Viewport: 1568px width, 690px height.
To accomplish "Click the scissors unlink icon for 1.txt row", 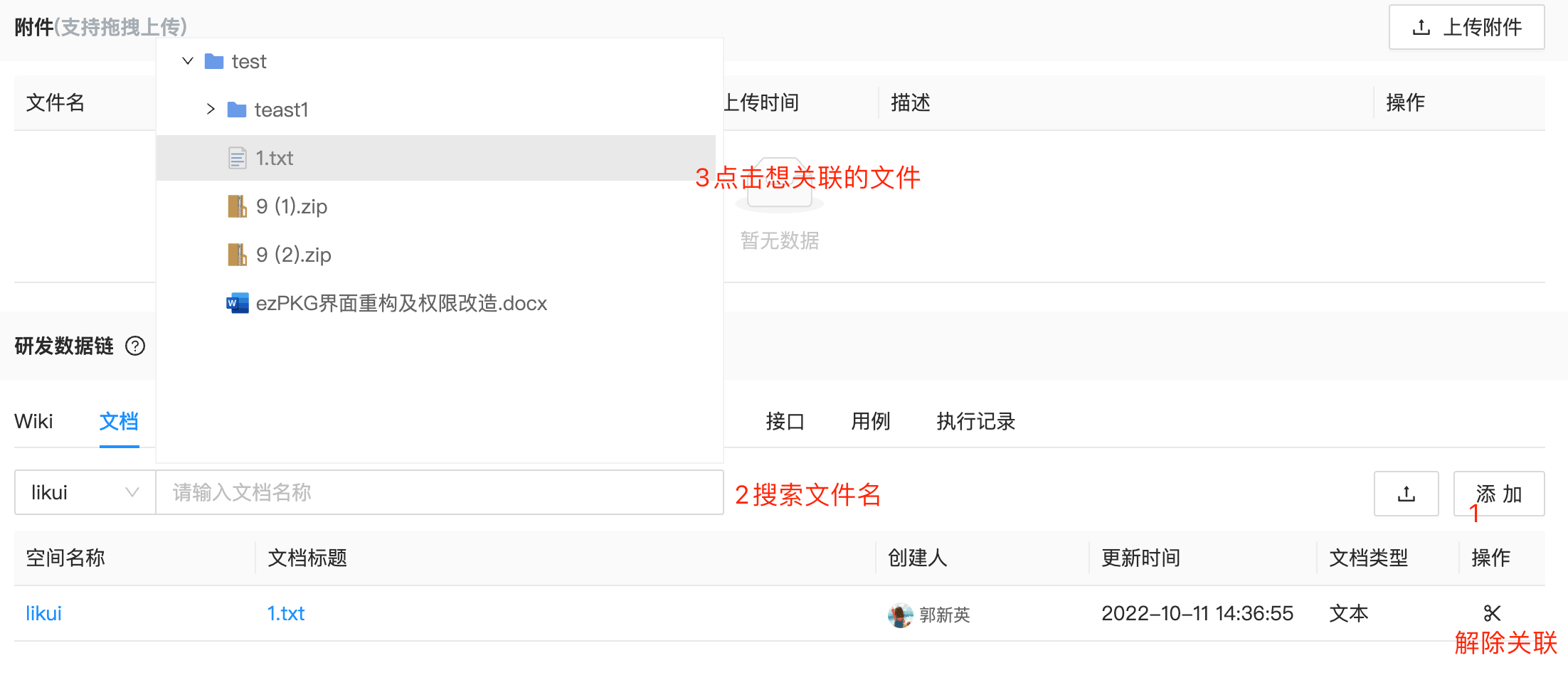I will point(1492,612).
